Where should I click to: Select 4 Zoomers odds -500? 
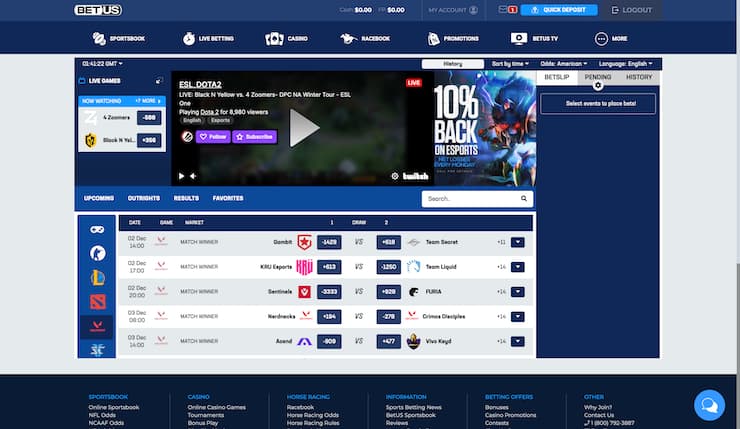[x=149, y=118]
